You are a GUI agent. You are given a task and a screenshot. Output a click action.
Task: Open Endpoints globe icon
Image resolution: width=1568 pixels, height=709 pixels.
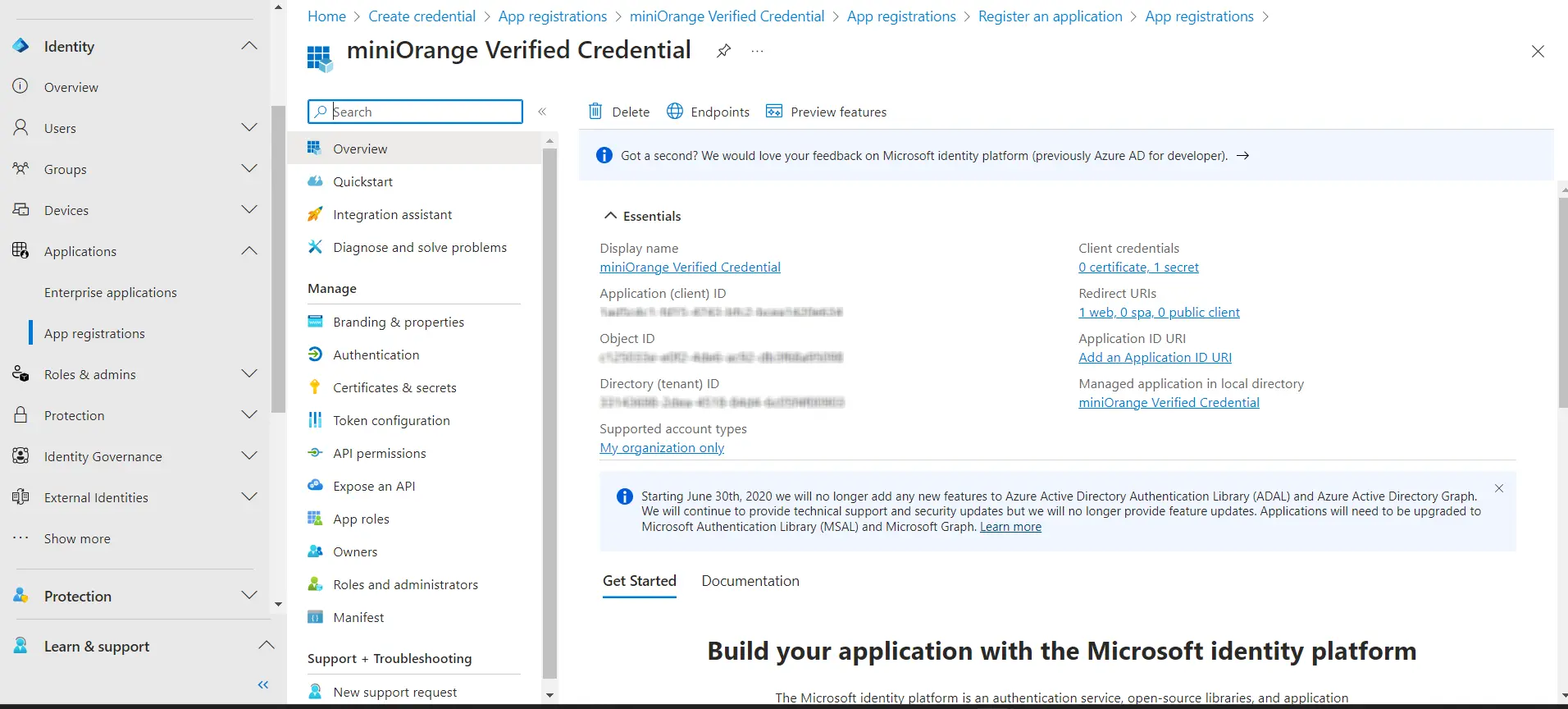[675, 111]
